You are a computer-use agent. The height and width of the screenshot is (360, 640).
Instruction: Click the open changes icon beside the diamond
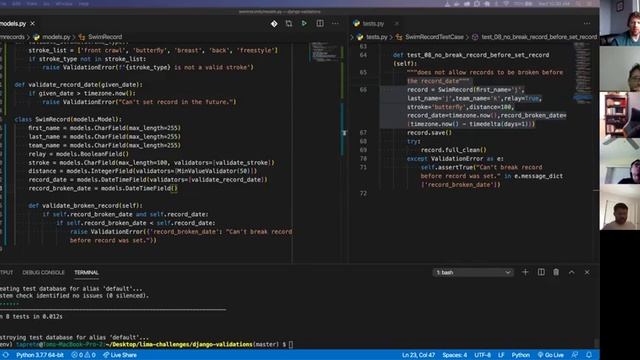pos(289,24)
